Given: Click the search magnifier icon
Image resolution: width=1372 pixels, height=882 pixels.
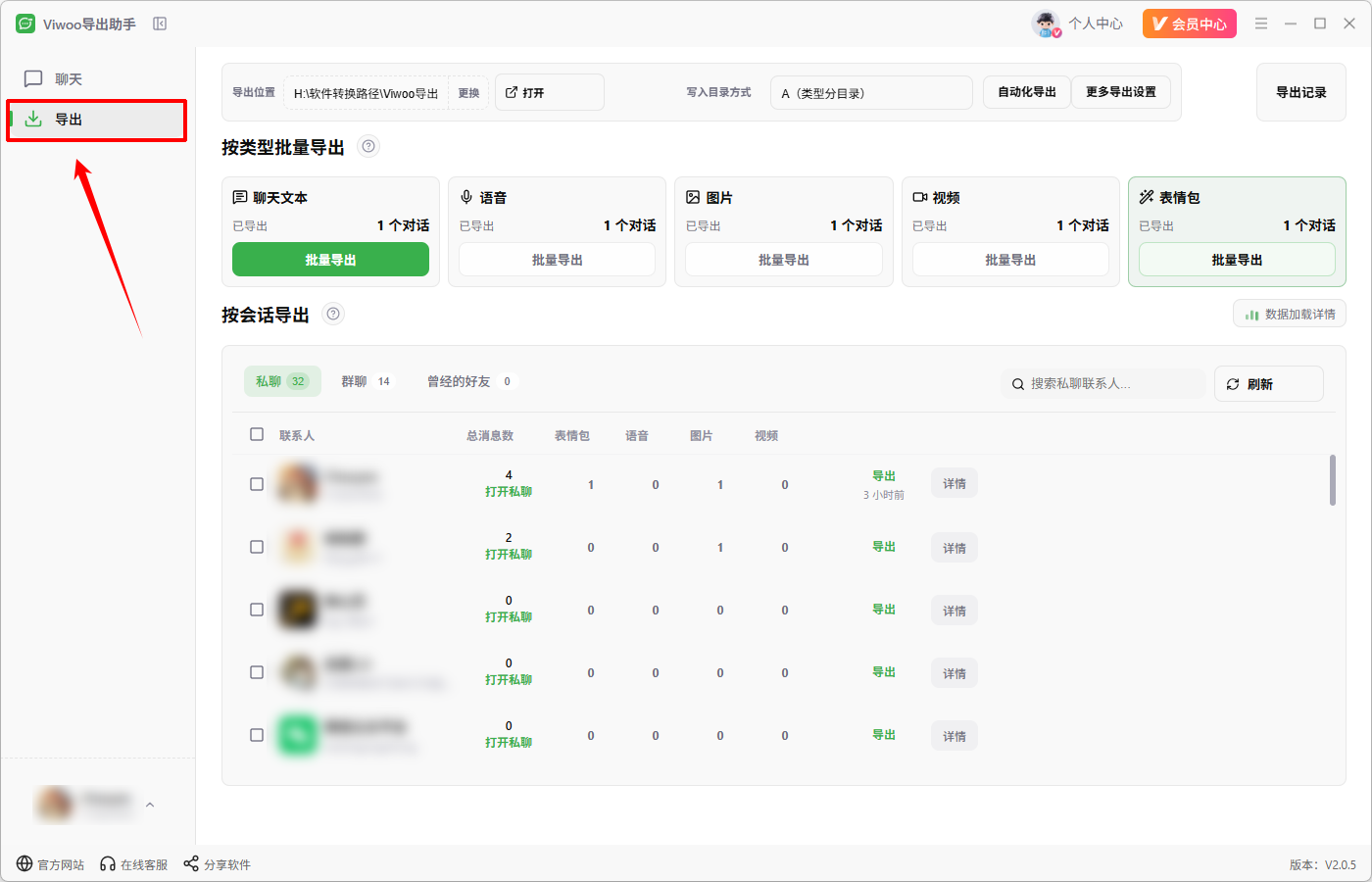Looking at the screenshot, I should [x=1018, y=384].
